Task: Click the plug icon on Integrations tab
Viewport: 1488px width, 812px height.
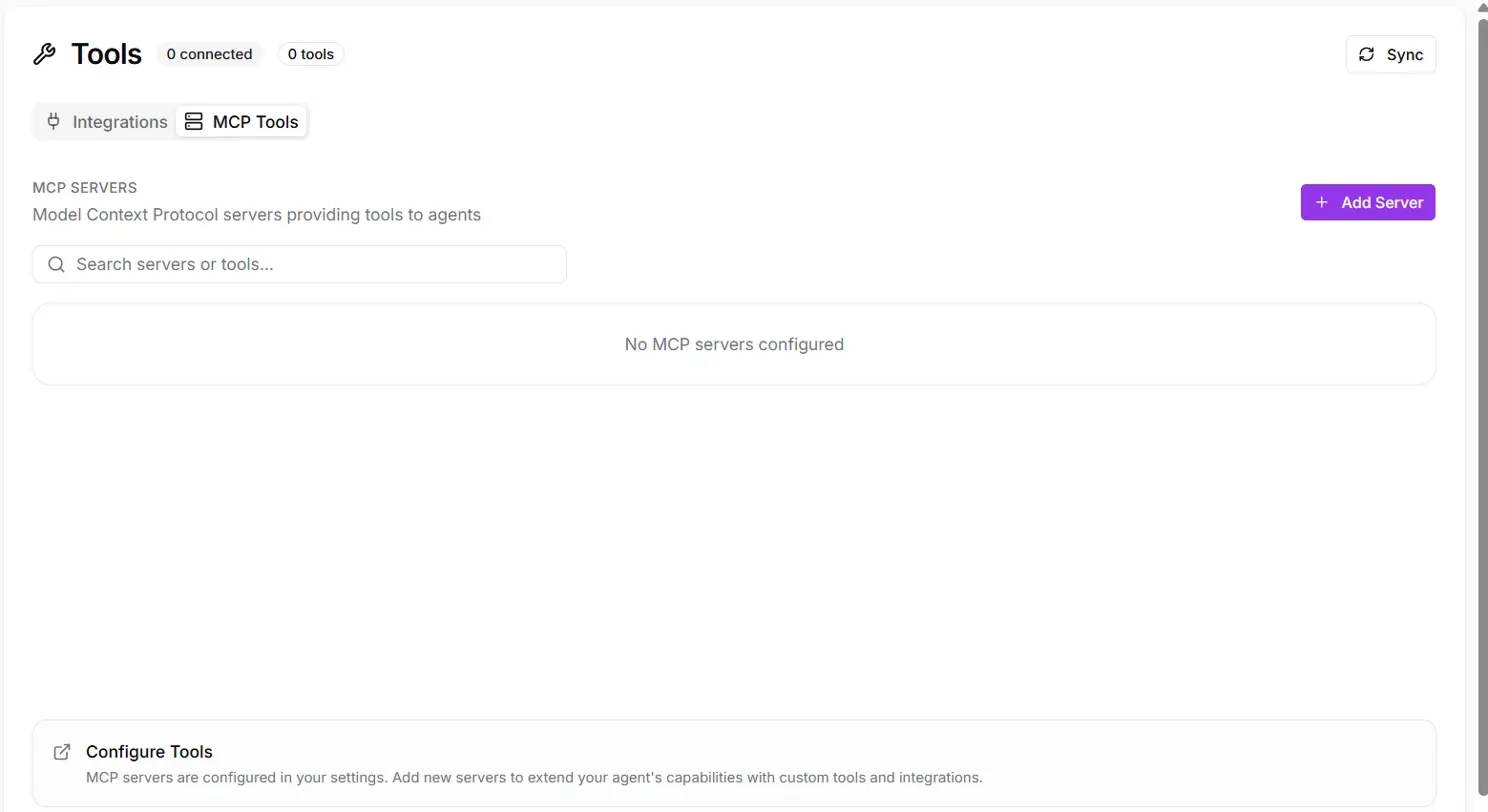Action: pyautogui.click(x=54, y=122)
